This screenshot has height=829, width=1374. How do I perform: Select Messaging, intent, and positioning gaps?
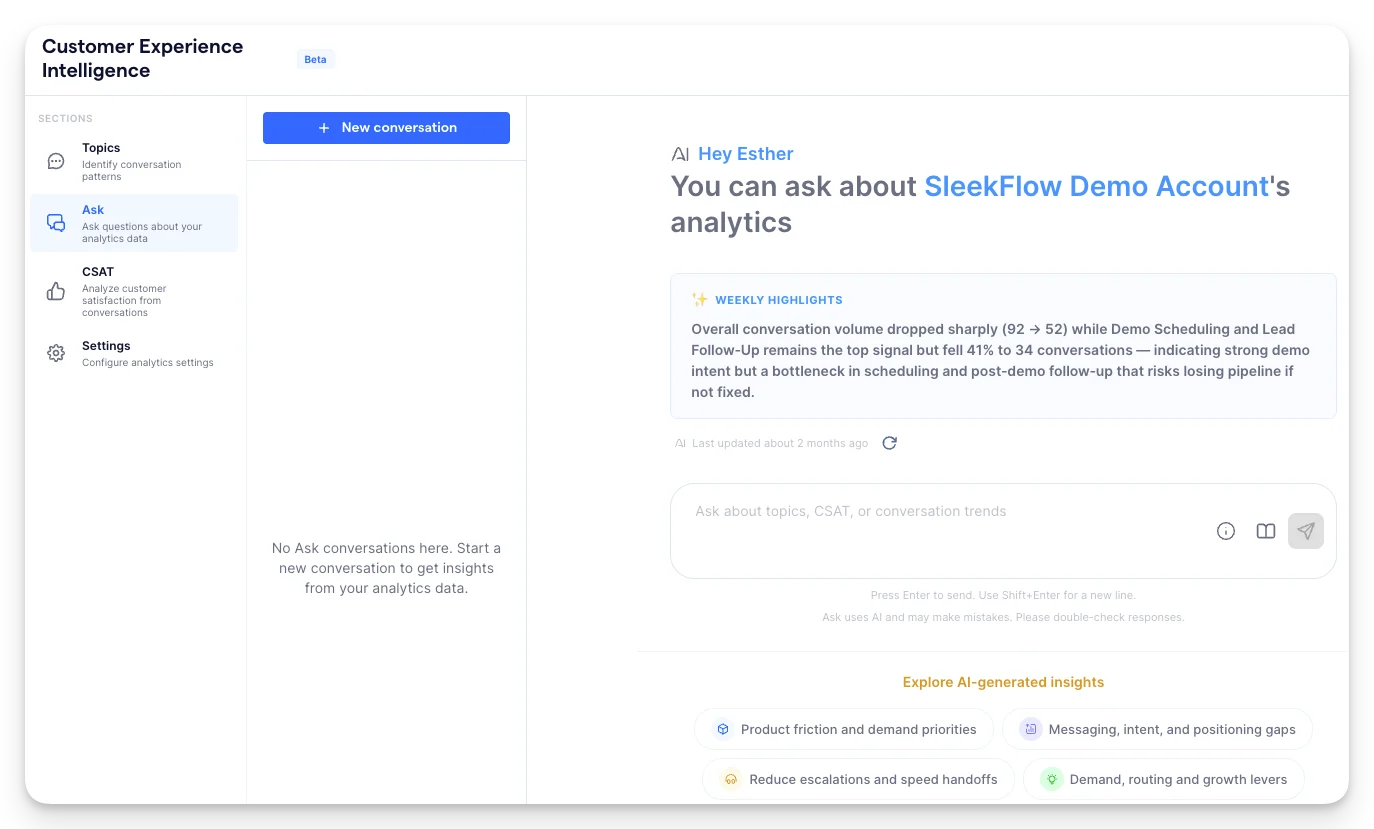[x=1157, y=729]
